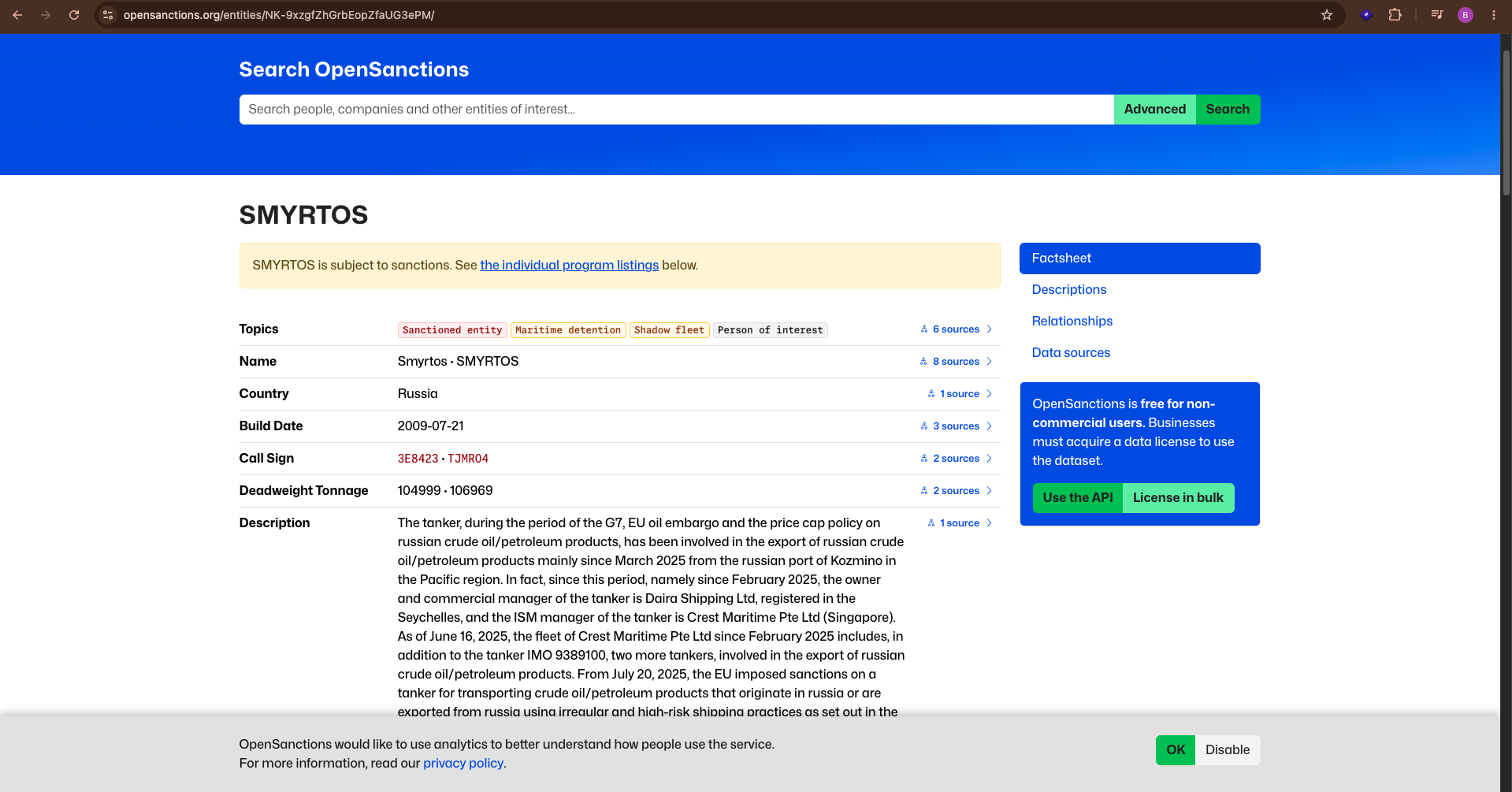Open the Data sources section in sidebar

pyautogui.click(x=1071, y=353)
